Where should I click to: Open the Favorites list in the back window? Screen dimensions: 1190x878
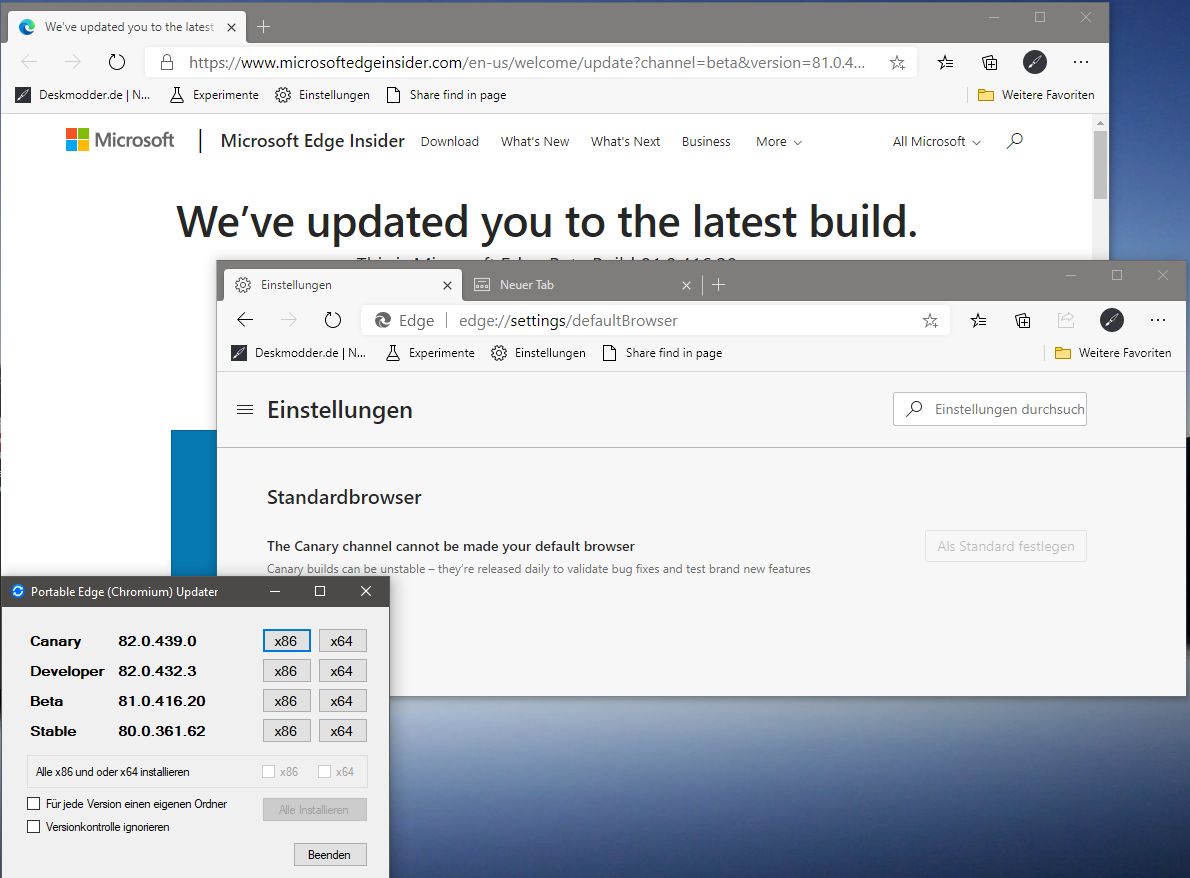(945, 62)
